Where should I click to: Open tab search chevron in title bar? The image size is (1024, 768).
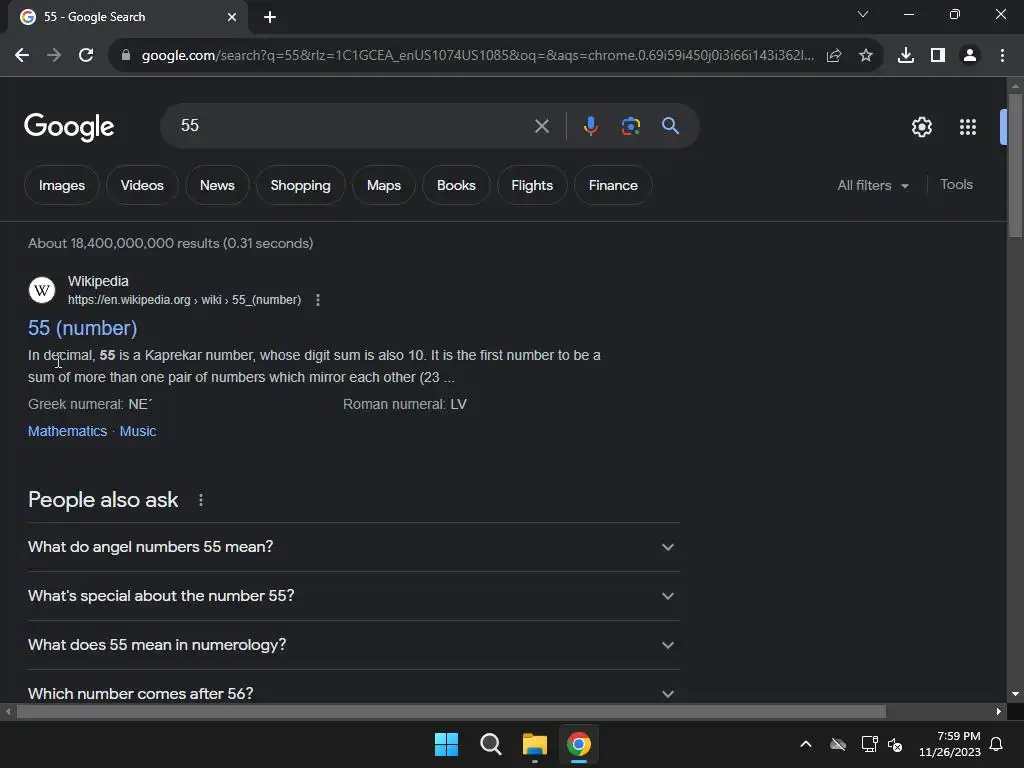coord(863,14)
